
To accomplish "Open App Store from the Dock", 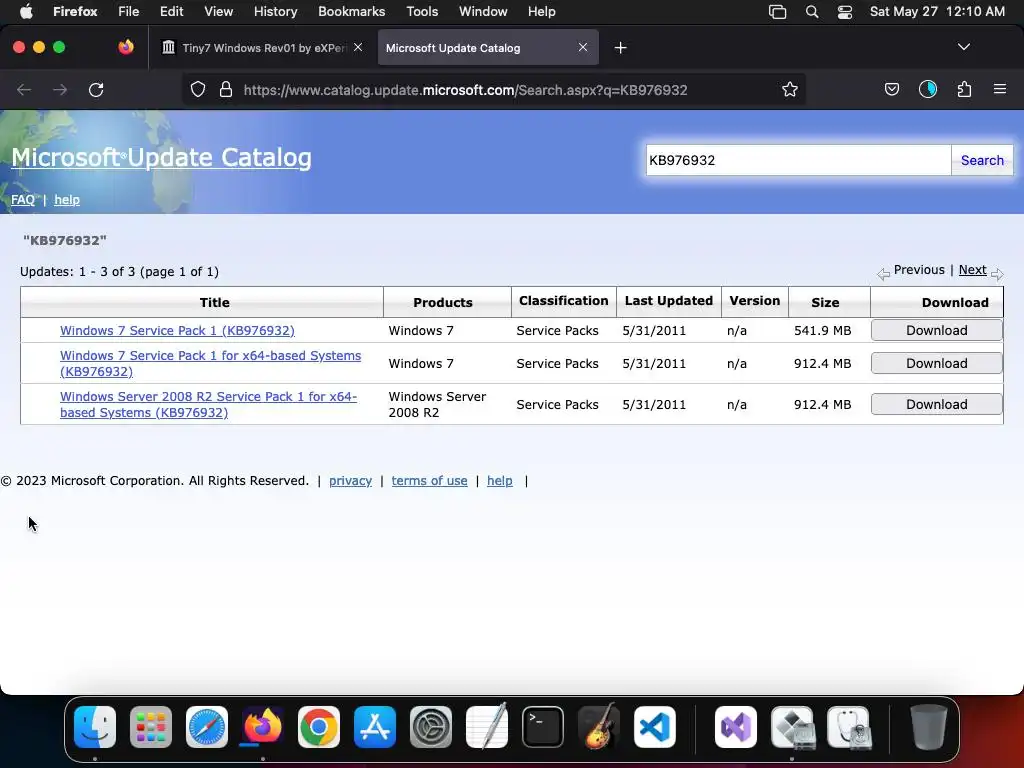I will click(375, 727).
